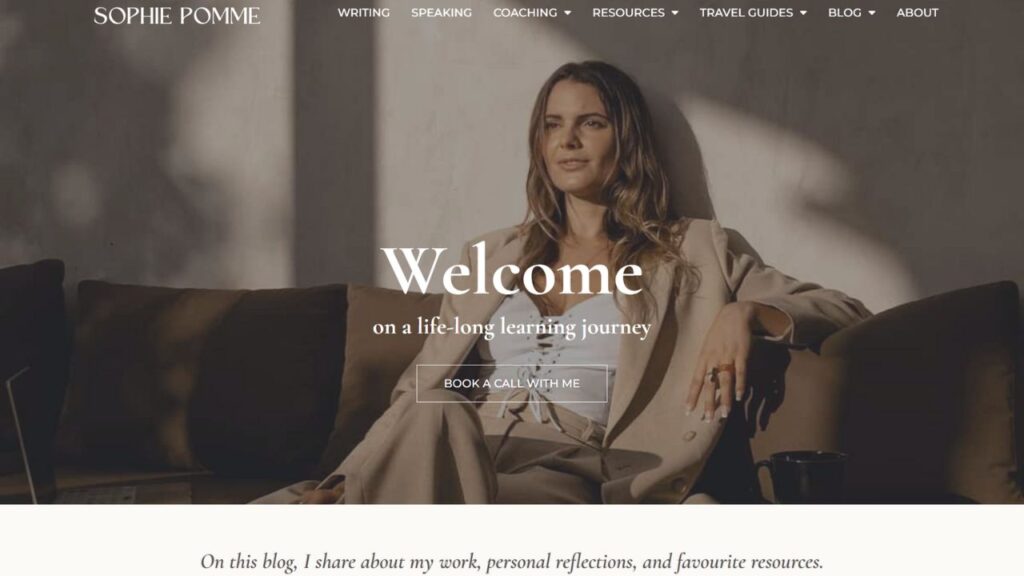Click the Coaching menu text
The width and height of the screenshot is (1024, 576).
tap(525, 12)
